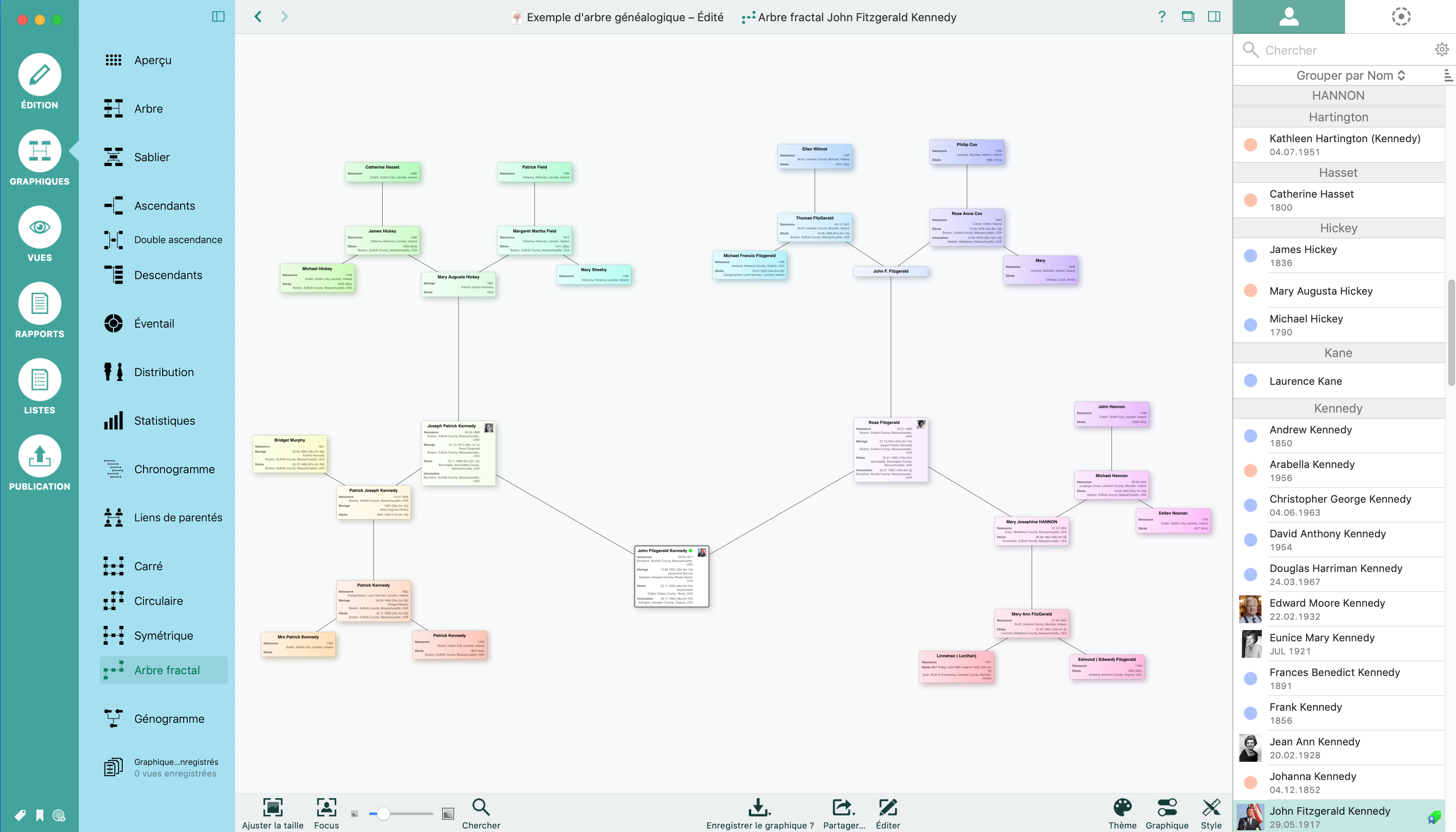
Task: Choose the Distribution chart
Action: (163, 372)
